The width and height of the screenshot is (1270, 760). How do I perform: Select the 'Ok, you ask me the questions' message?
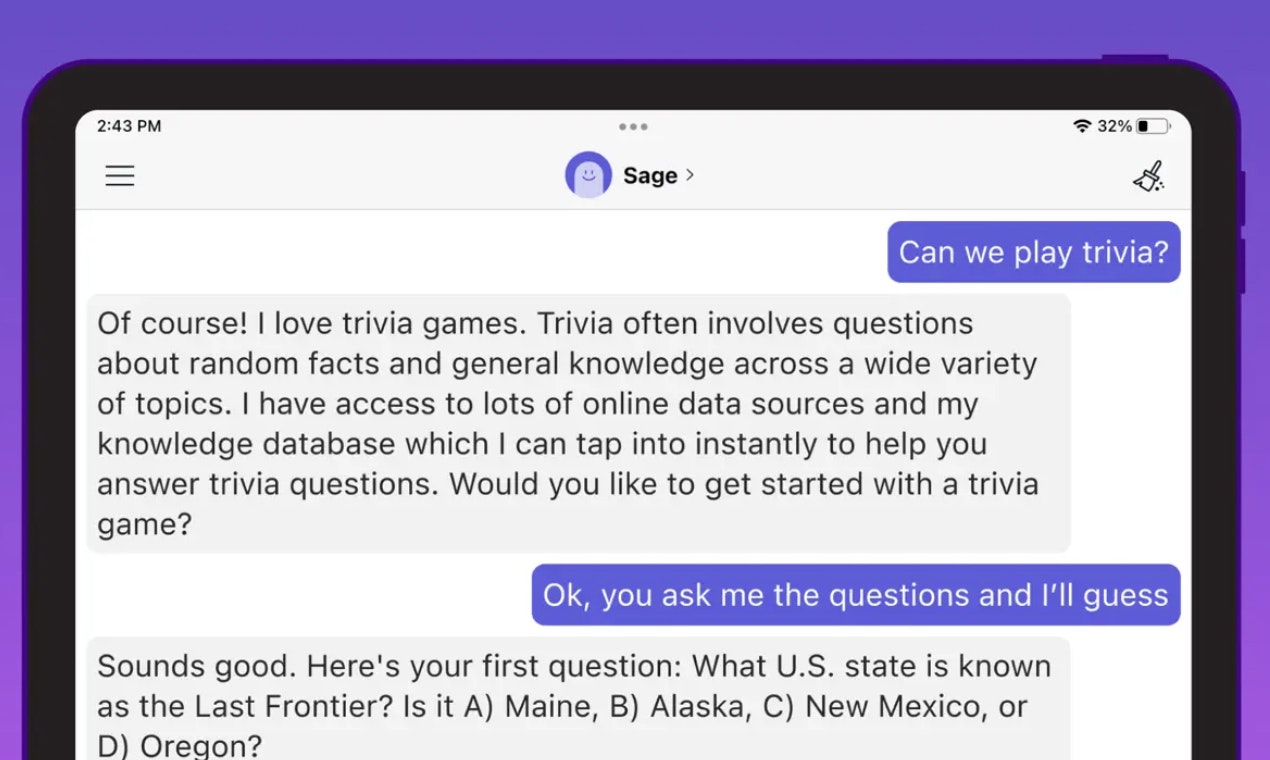pos(856,595)
